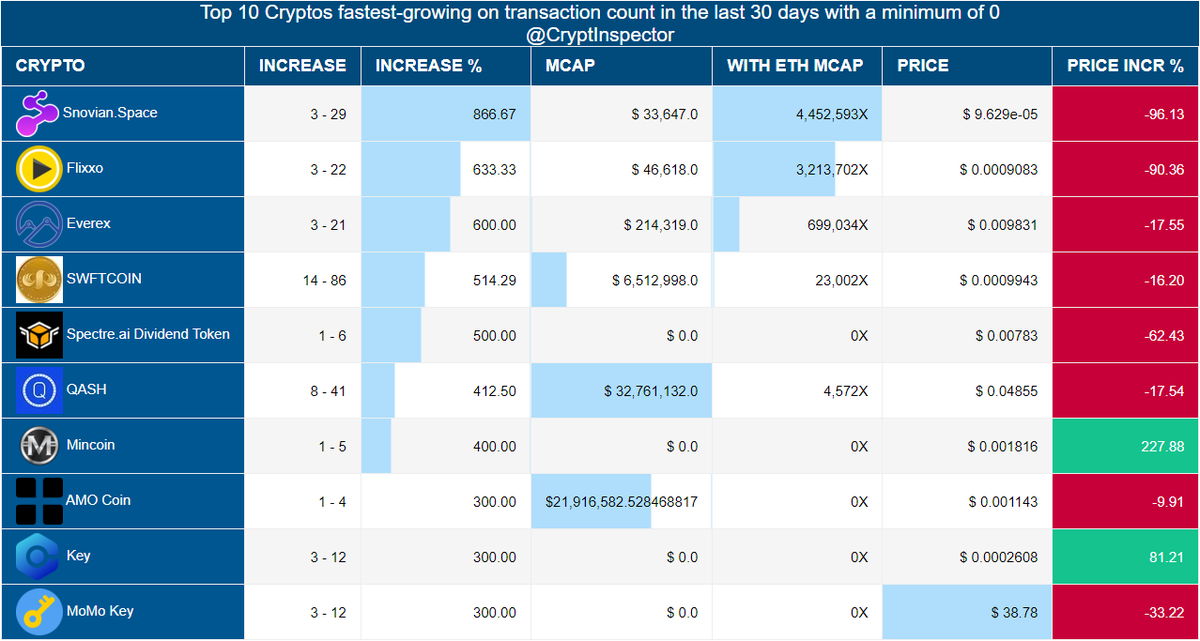This screenshot has height=641, width=1200.
Task: Click the 500.00 increase percent cell
Action: coord(446,335)
